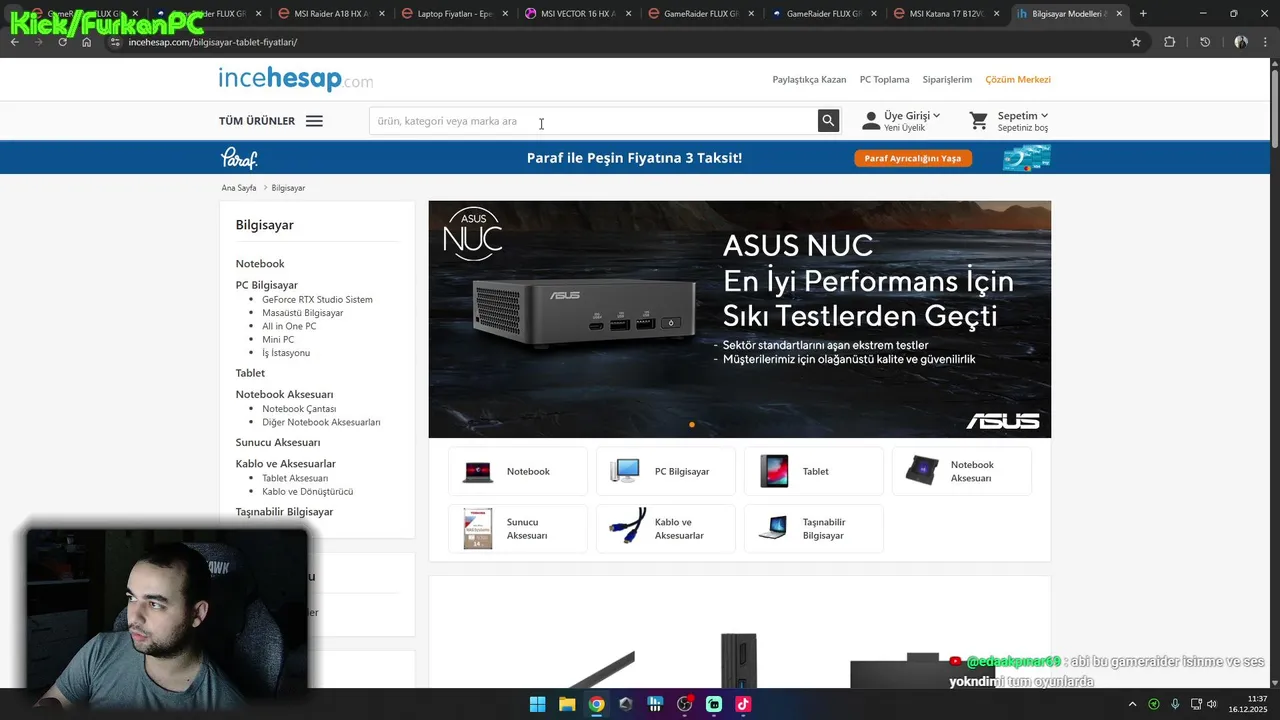Click the orange carousel dot on banner
1280x720 pixels.
pos(692,425)
